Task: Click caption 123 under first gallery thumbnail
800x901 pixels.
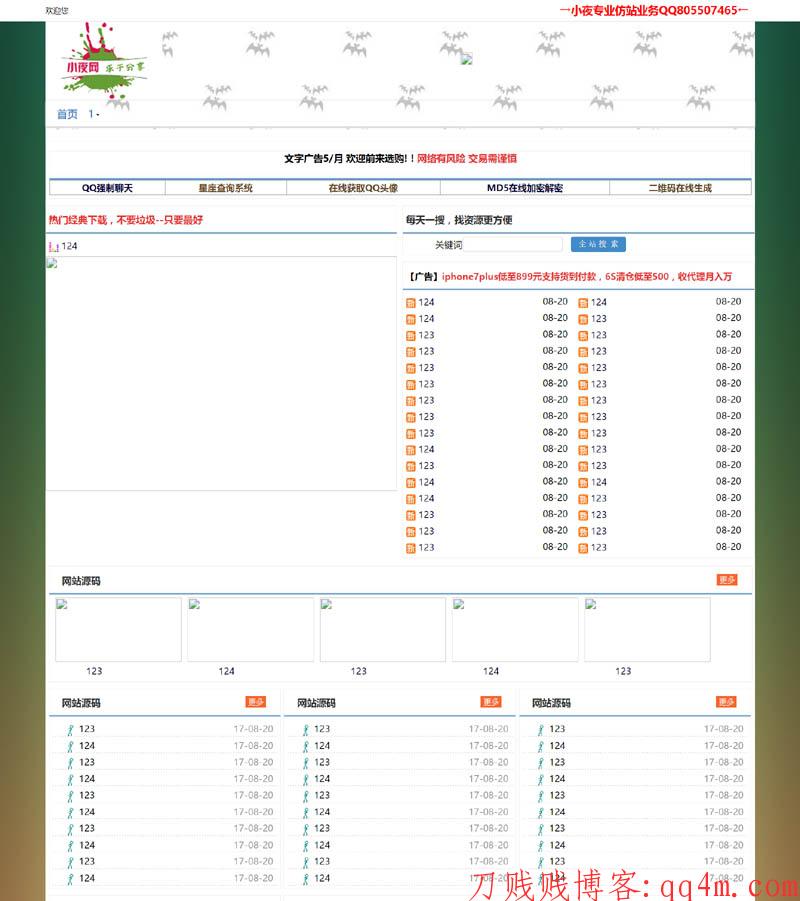Action: (94, 671)
